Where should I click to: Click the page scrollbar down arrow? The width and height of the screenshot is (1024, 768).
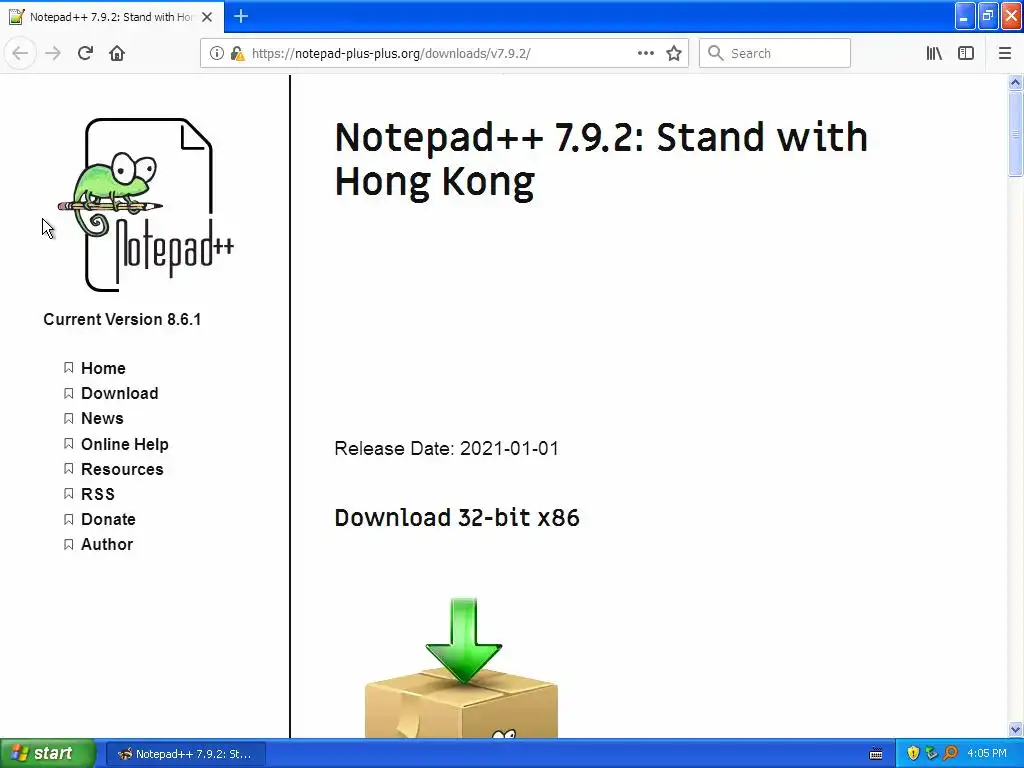coord(1015,729)
